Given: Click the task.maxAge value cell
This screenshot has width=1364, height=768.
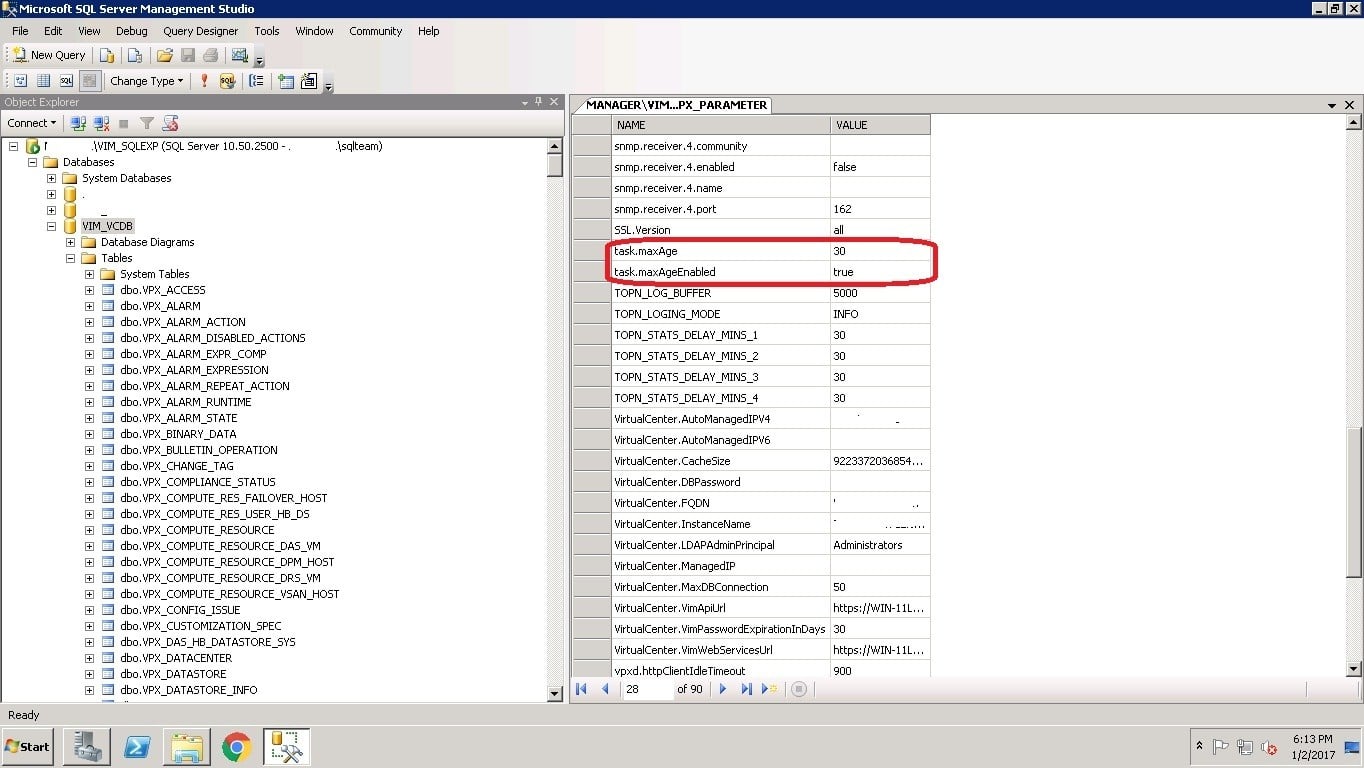Looking at the screenshot, I should click(x=880, y=251).
